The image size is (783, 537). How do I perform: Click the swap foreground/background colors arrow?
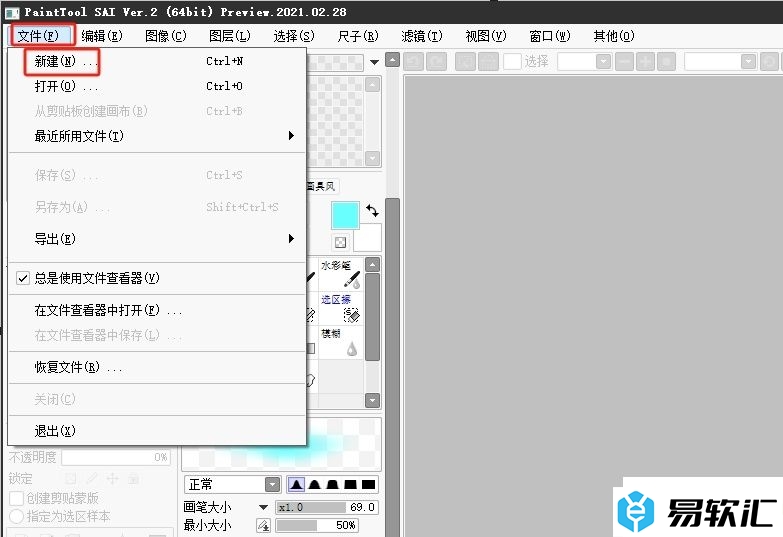373,211
